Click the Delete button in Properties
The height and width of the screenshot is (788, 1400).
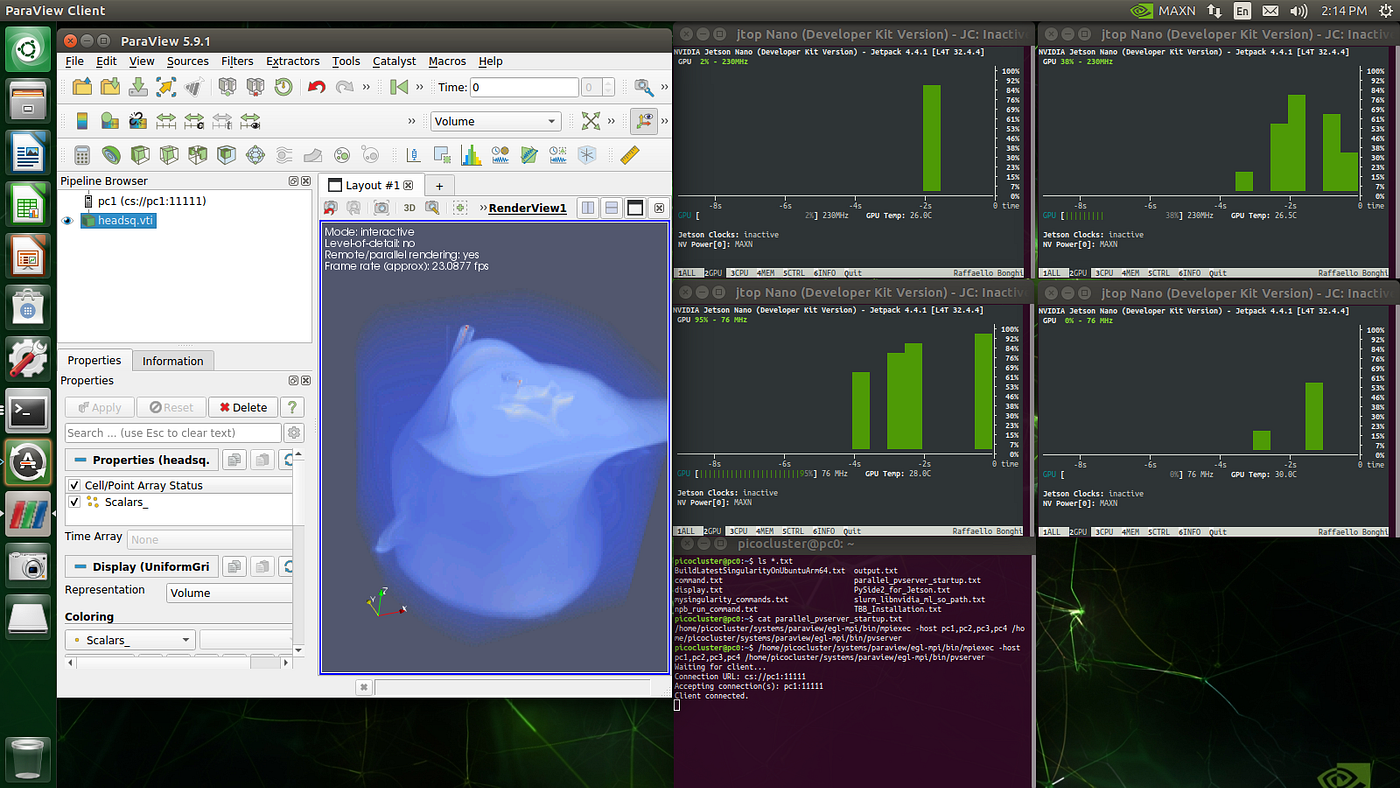tap(243, 407)
